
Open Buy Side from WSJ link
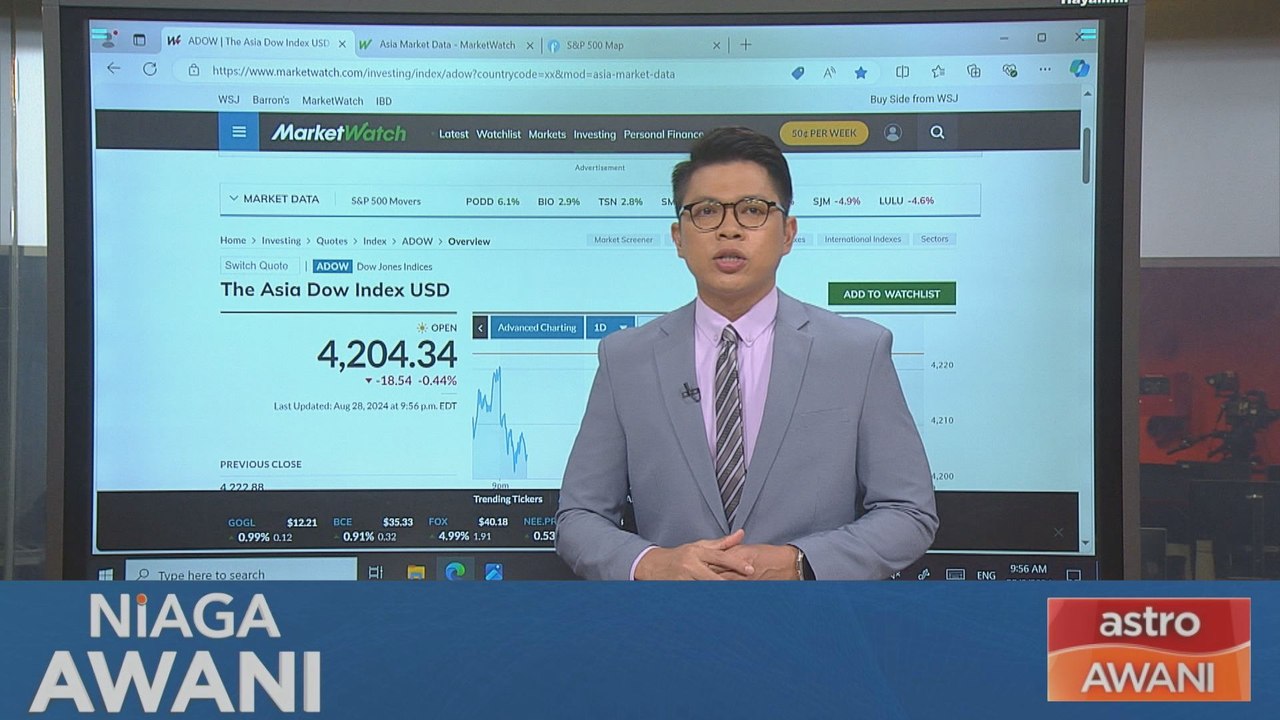914,99
